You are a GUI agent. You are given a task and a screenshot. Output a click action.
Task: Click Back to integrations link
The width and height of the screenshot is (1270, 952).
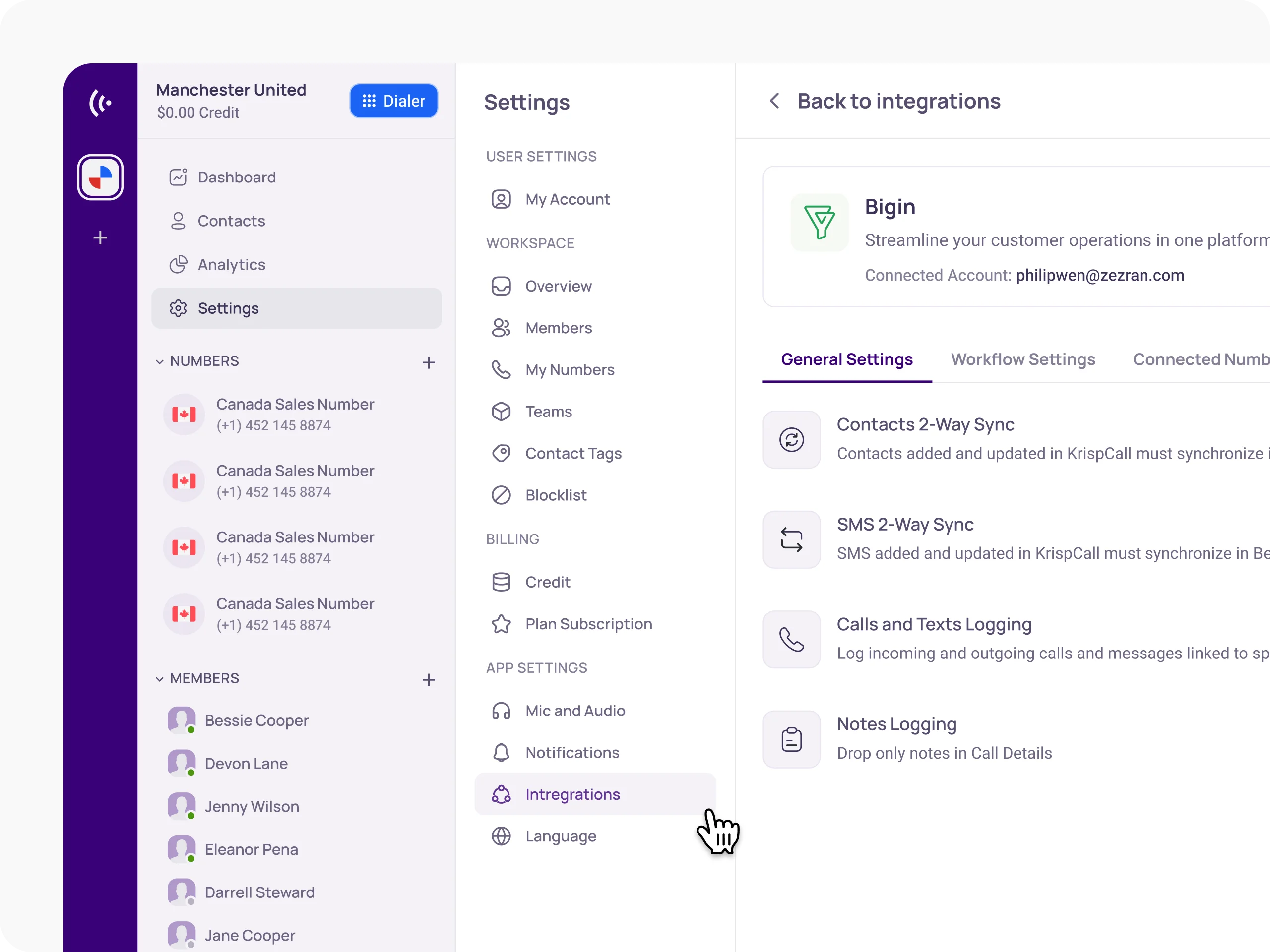(x=898, y=101)
